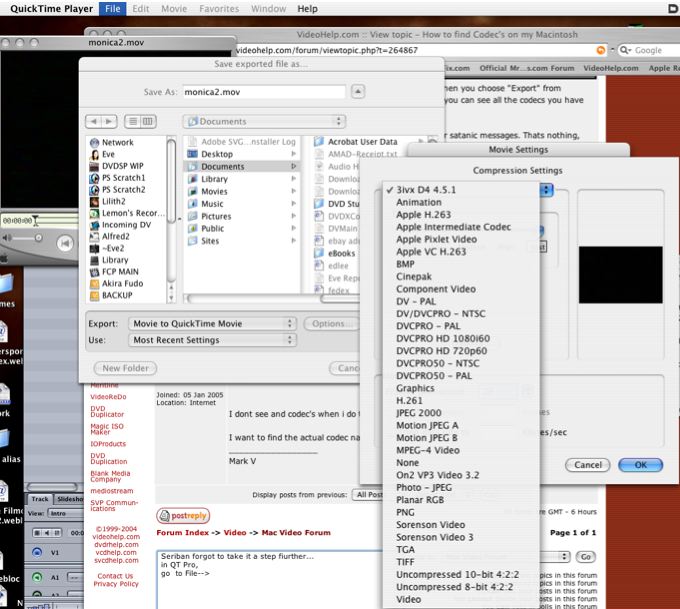Click the Privacy Policy link
The height and width of the screenshot is (609, 680).
tap(116, 584)
